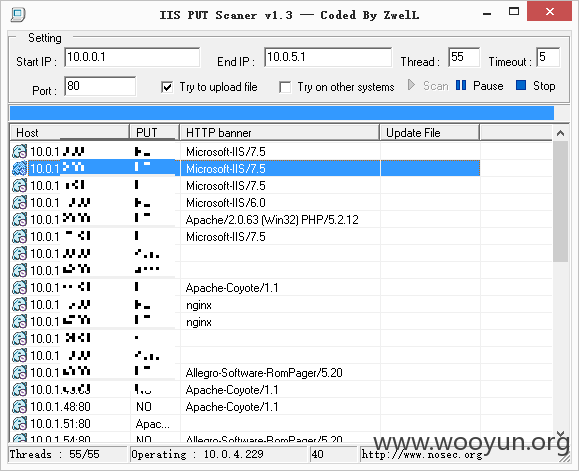Click host icon of the Microsoft-IIS/6.0 row
Screen dimensions: 579x471
19,203
